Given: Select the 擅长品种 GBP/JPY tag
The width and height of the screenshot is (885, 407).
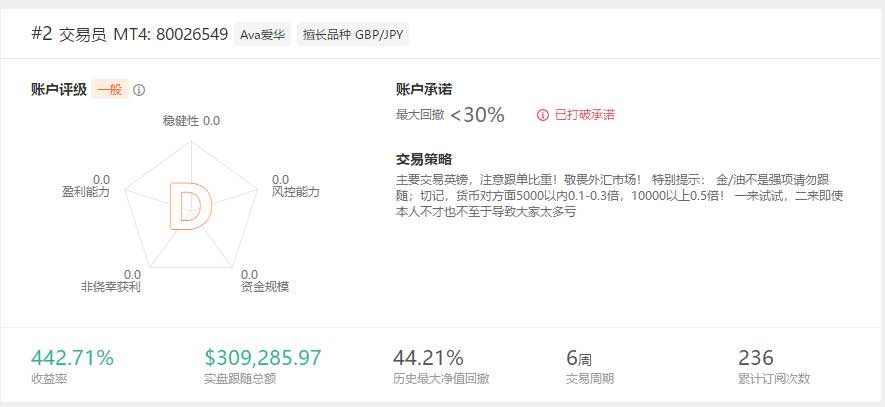Looking at the screenshot, I should [x=353, y=35].
